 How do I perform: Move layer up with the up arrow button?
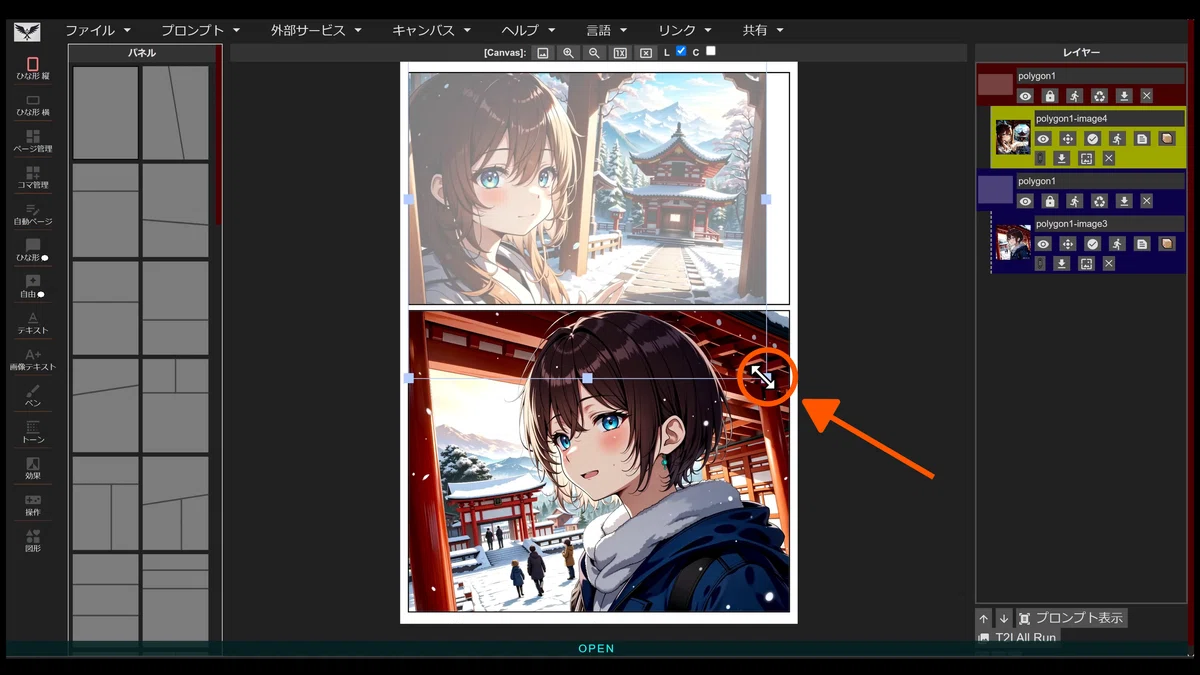tap(984, 618)
